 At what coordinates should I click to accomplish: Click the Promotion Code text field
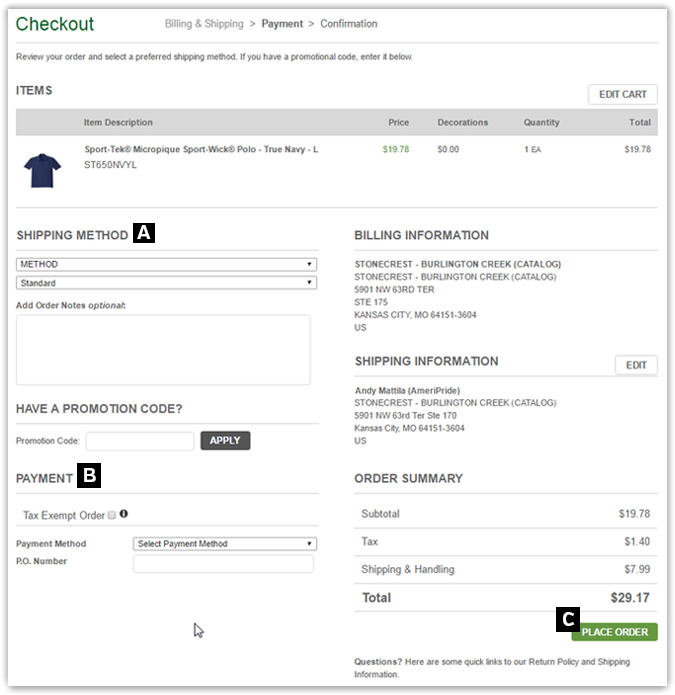point(140,441)
